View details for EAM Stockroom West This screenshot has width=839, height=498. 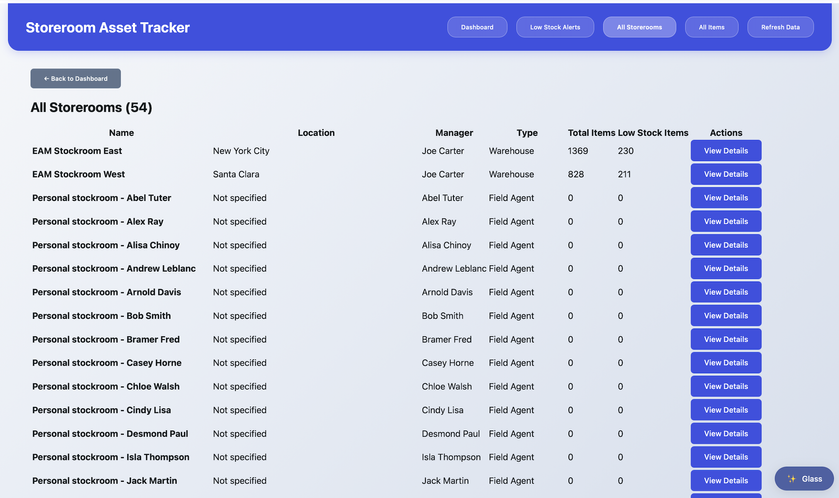click(725, 174)
